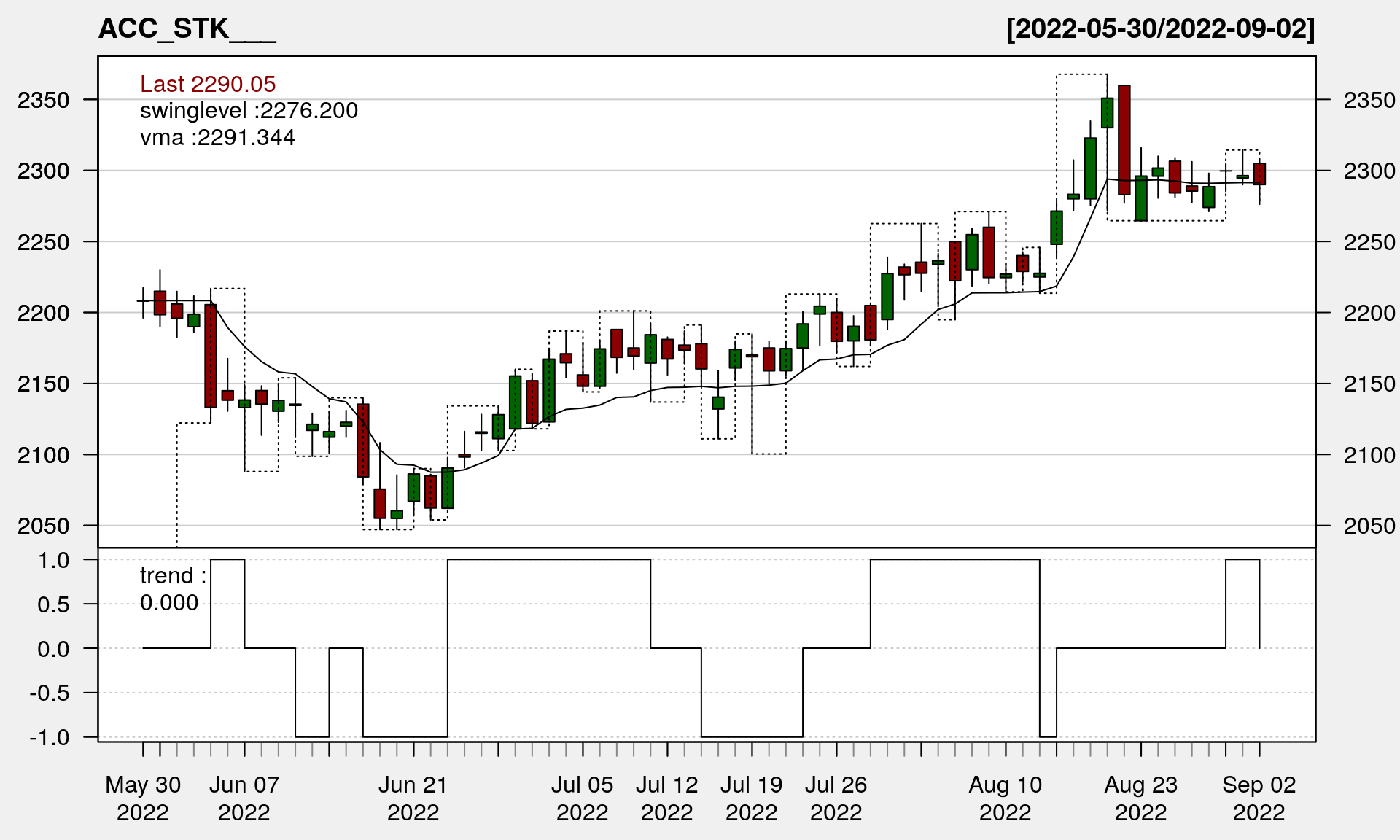Click the large red candle in early June
The height and width of the screenshot is (840, 1400).
point(211,356)
